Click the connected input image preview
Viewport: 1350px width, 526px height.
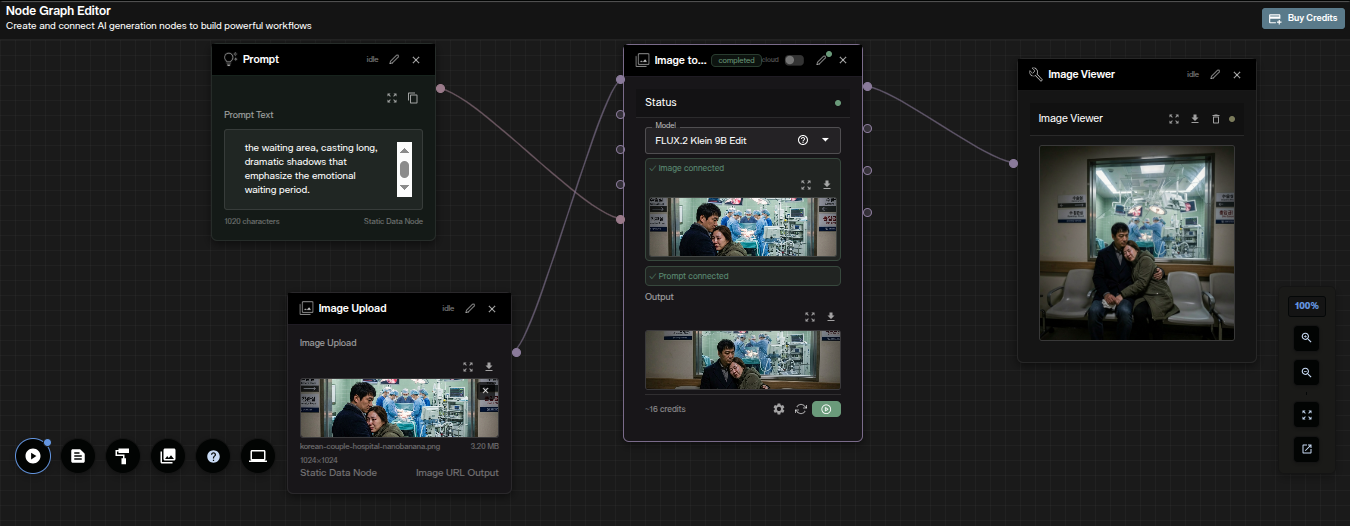743,227
